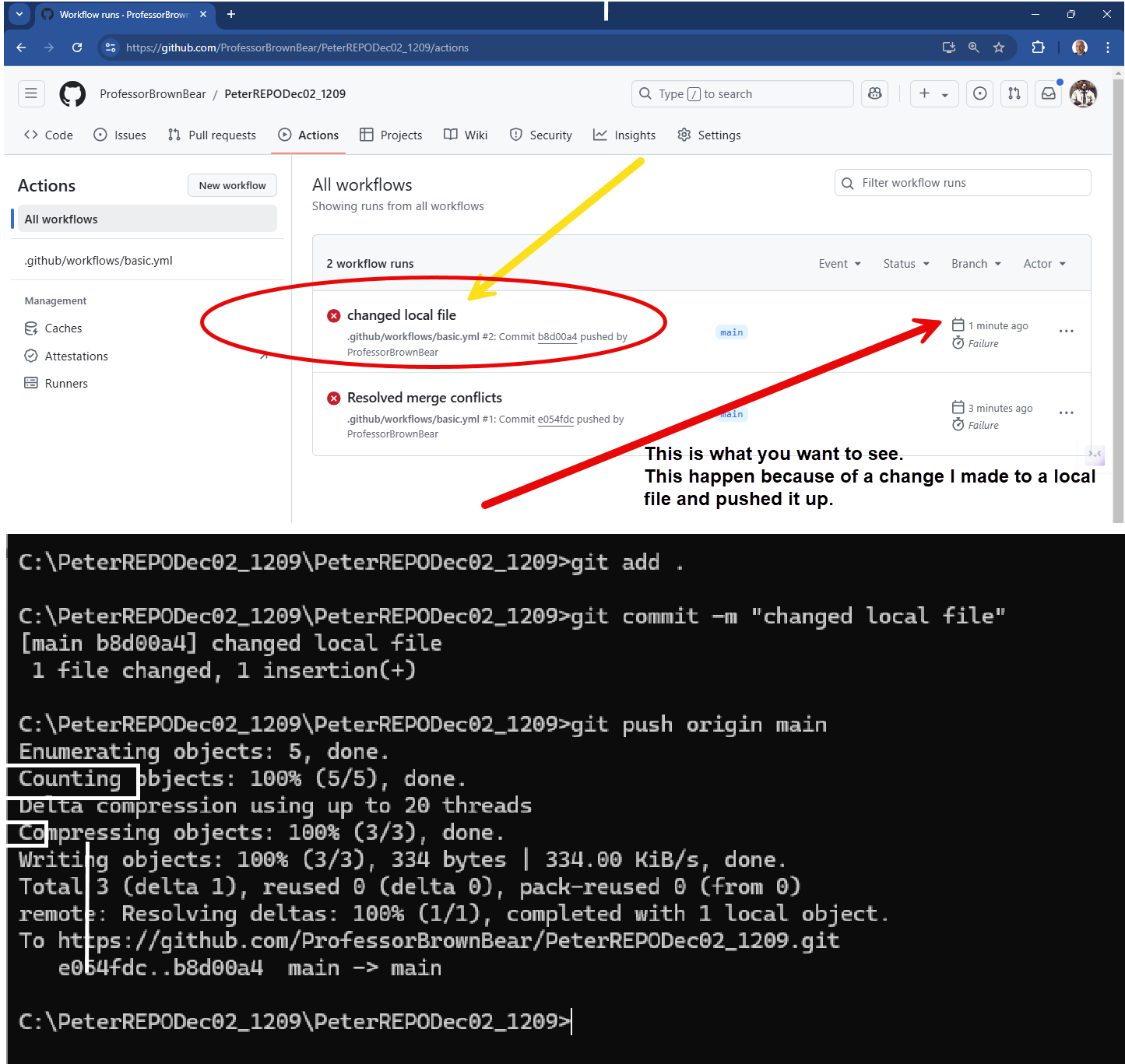Go to the Security tab
Image resolution: width=1125 pixels, height=1064 pixels.
click(x=541, y=135)
